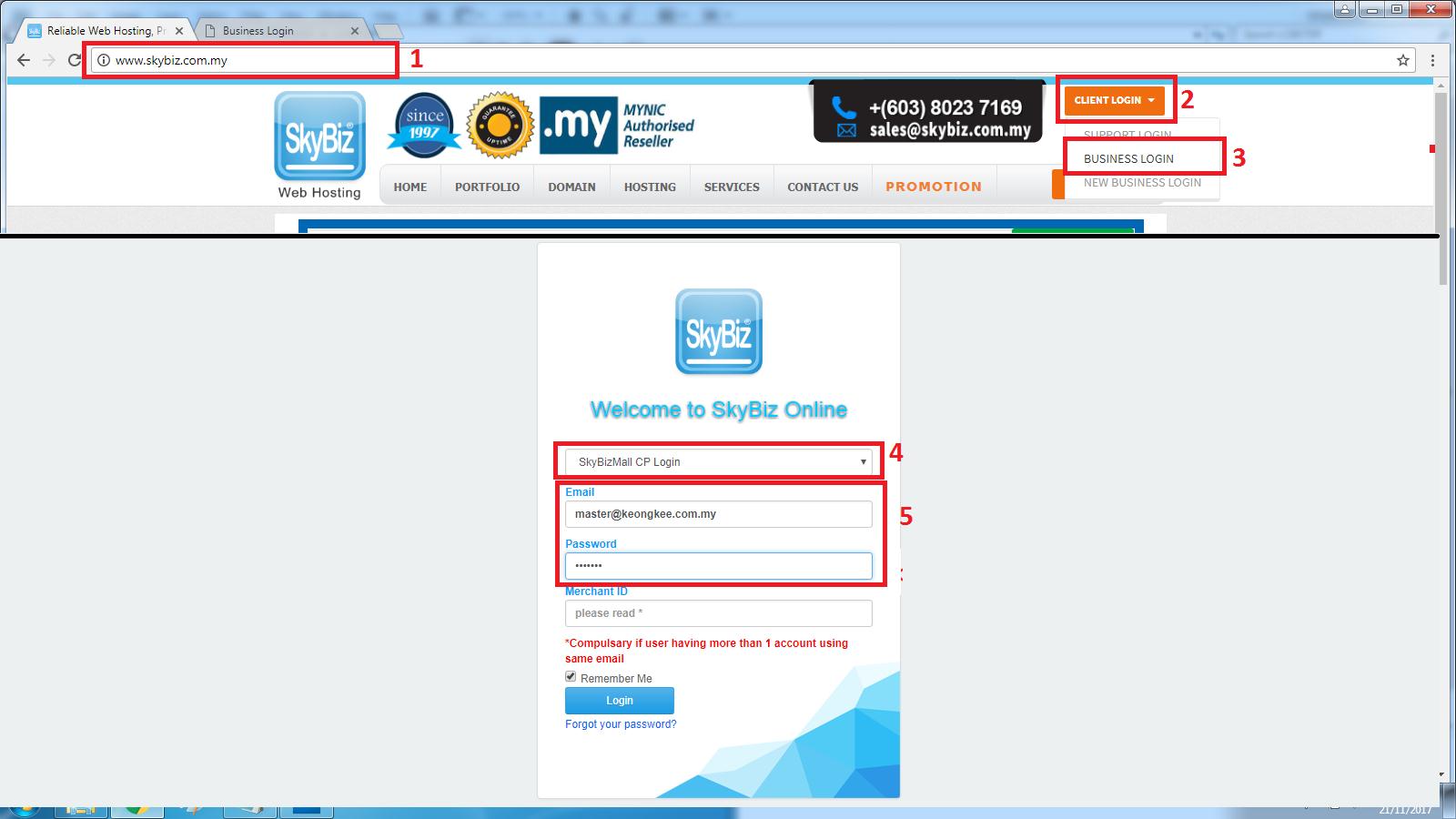The height and width of the screenshot is (819, 1456).
Task: Click the page reload icon in the browser
Action: tap(73, 60)
